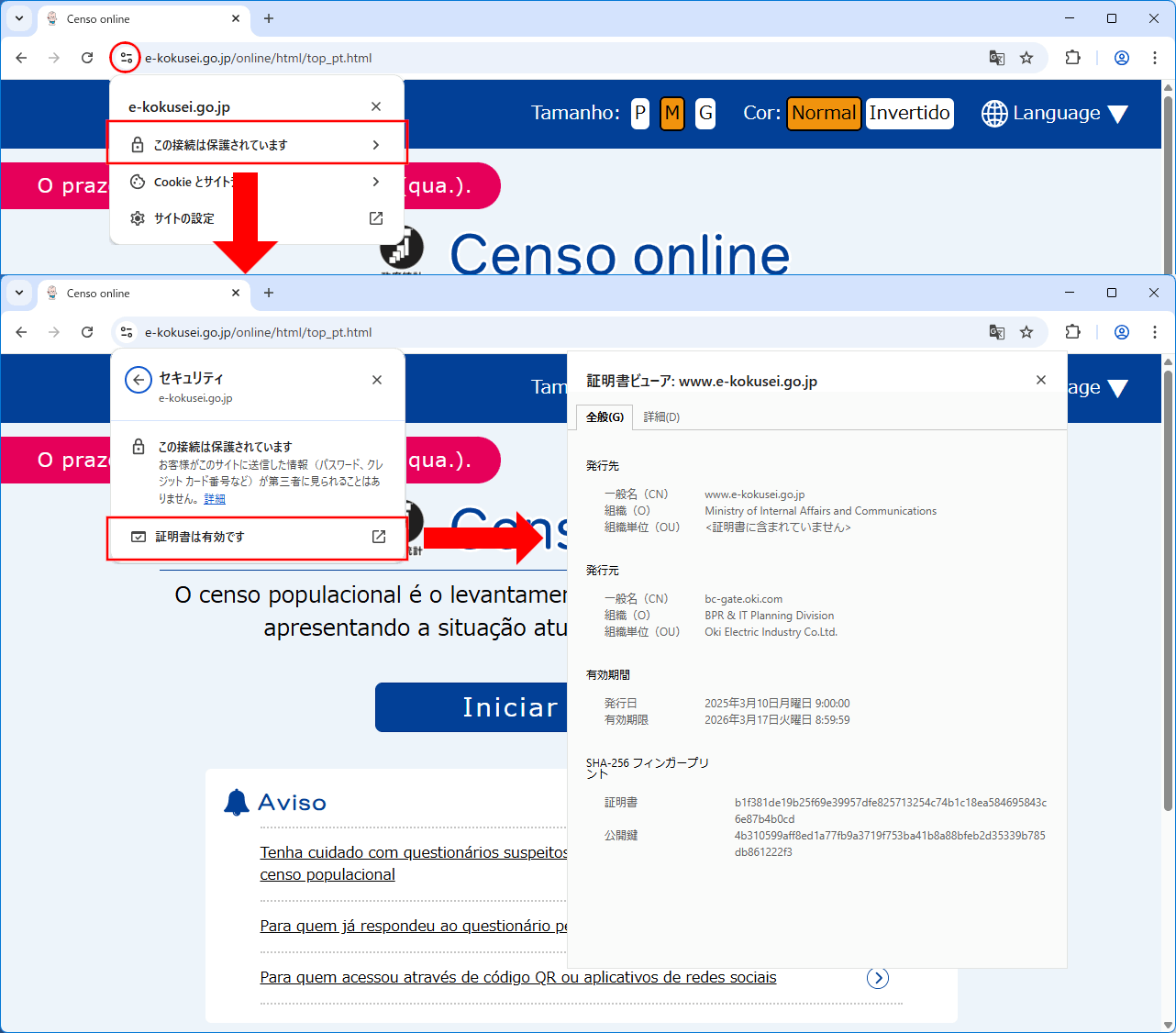The height and width of the screenshot is (1033, 1176).
Task: Select the 全般(G) certificate tab
Action: tap(605, 417)
